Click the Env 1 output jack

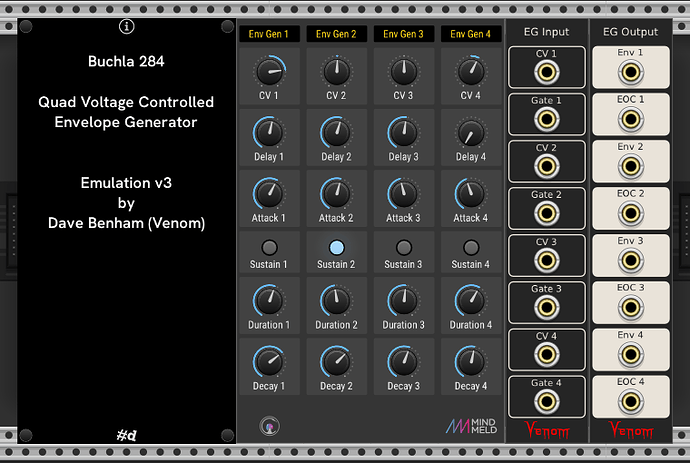(631, 72)
